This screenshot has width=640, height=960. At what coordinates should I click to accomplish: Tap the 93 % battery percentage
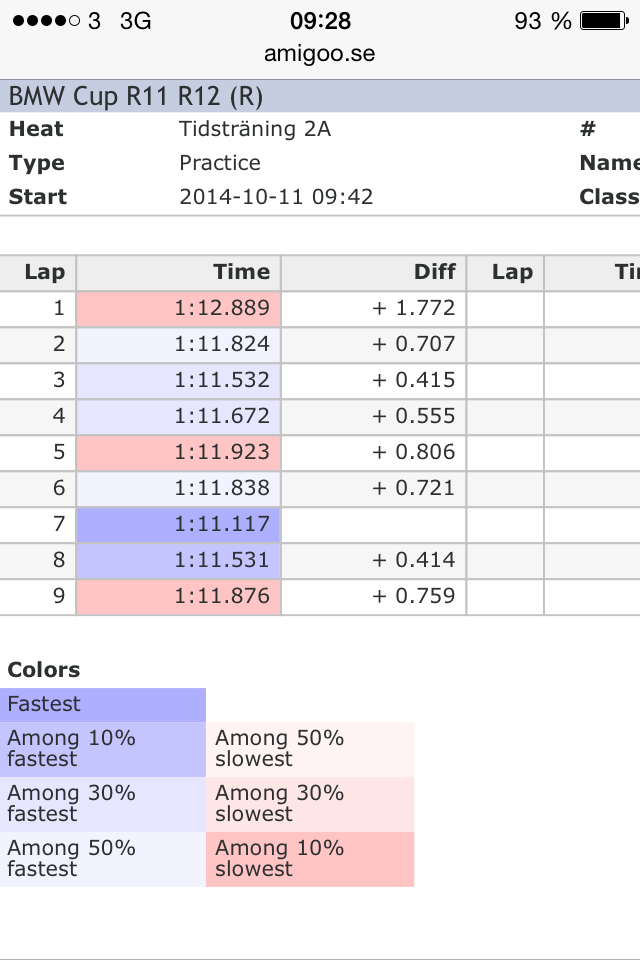coord(543,21)
